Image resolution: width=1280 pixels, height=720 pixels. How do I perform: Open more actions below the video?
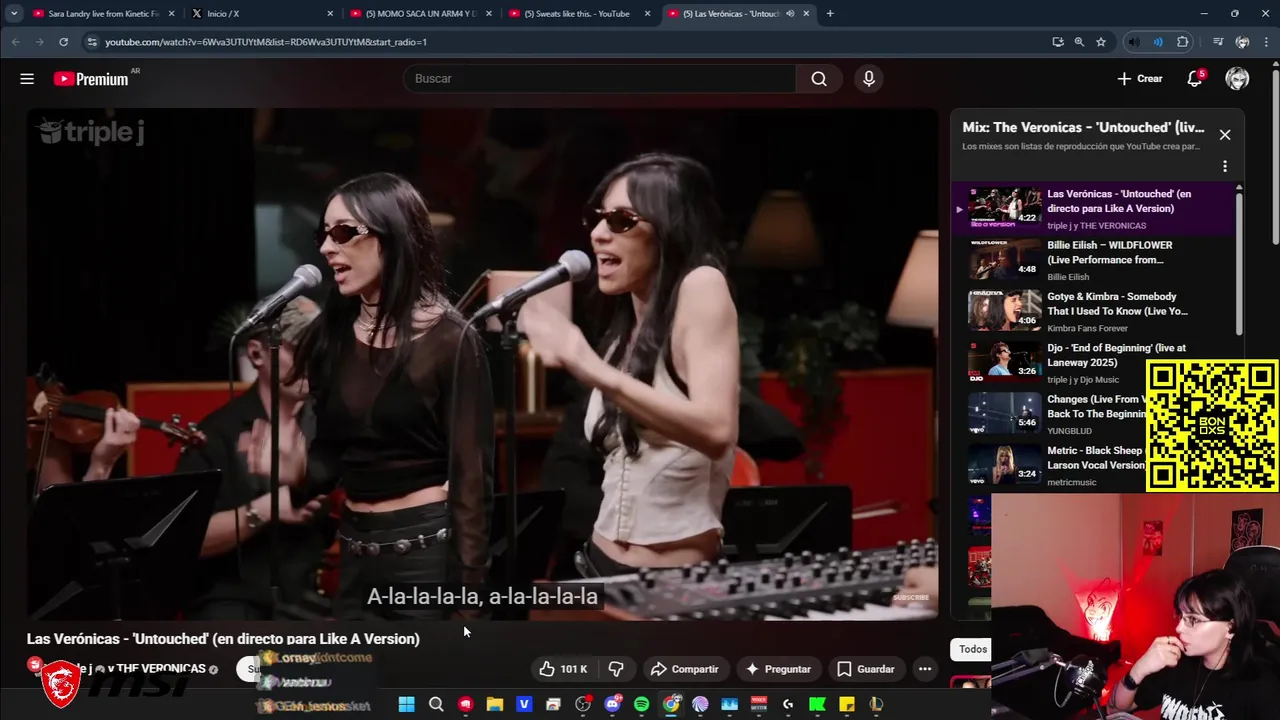tap(925, 669)
